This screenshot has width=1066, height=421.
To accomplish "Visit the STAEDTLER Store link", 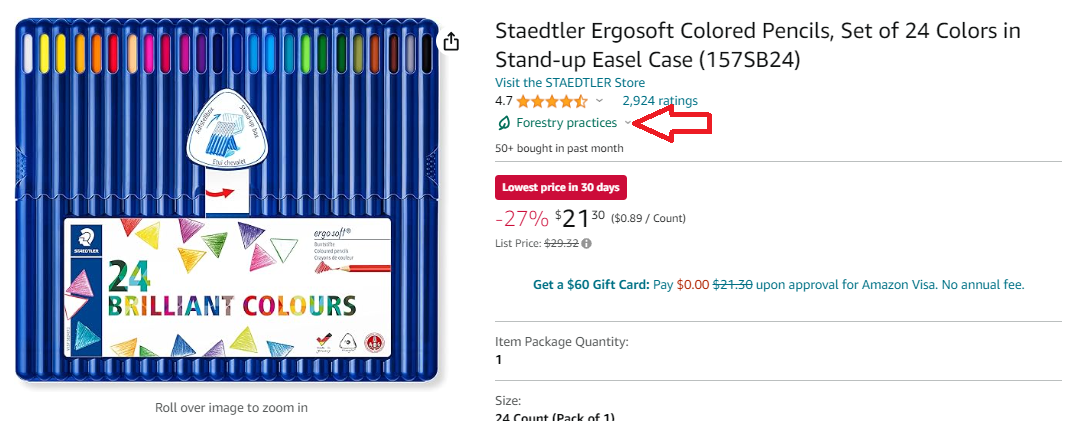I will (570, 82).
